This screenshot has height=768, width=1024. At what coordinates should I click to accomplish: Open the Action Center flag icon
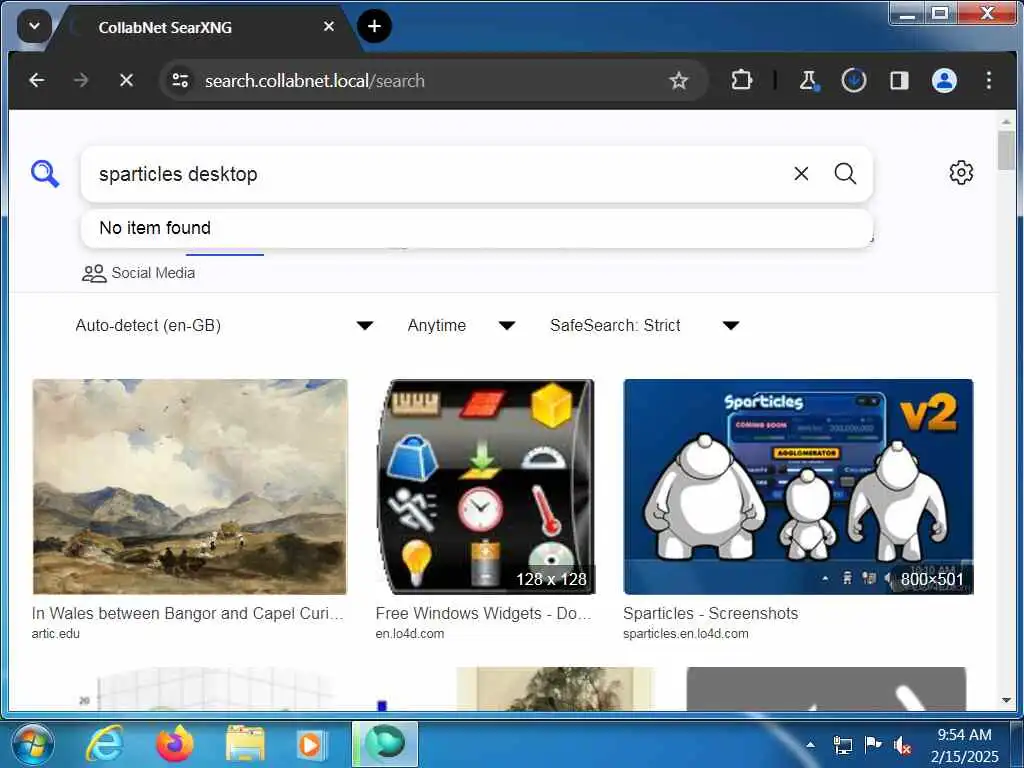click(872, 744)
